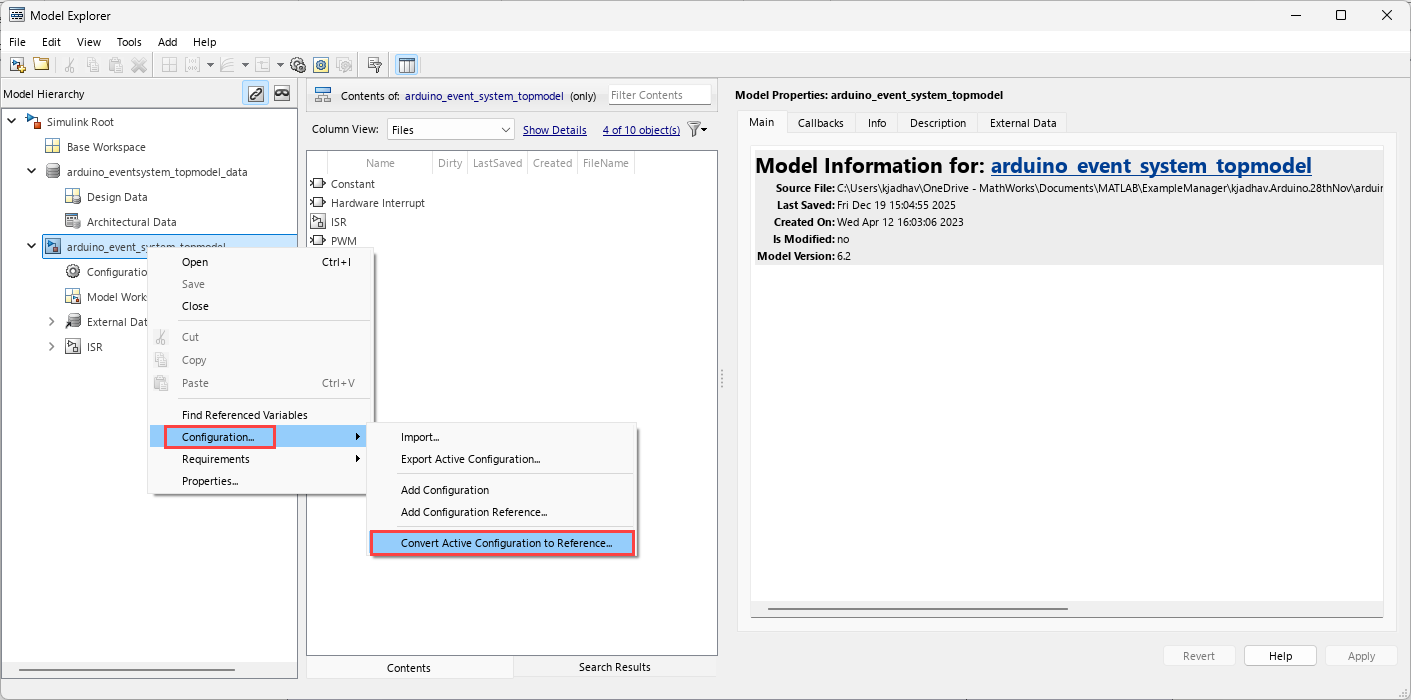1411x700 pixels.
Task: Open the Column View dropdown showing Files
Action: 450,129
